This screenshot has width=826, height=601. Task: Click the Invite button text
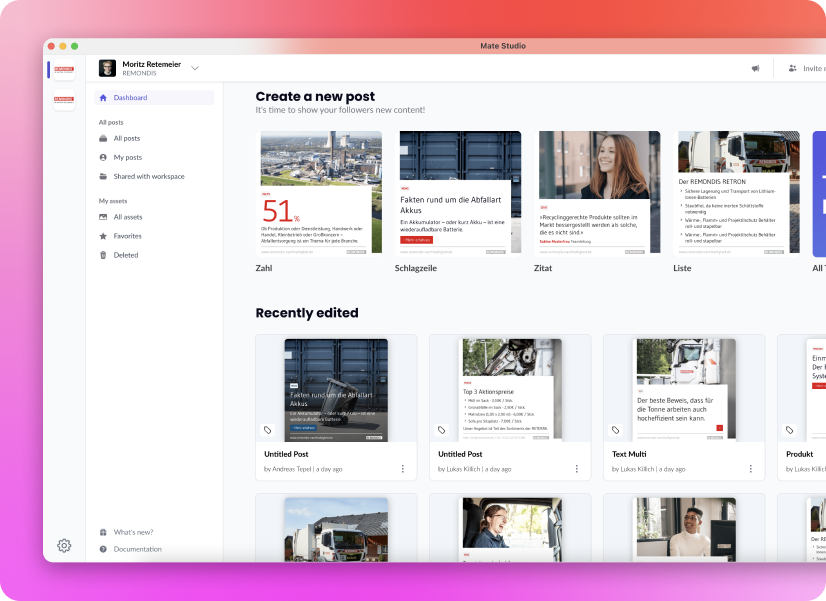pos(814,68)
